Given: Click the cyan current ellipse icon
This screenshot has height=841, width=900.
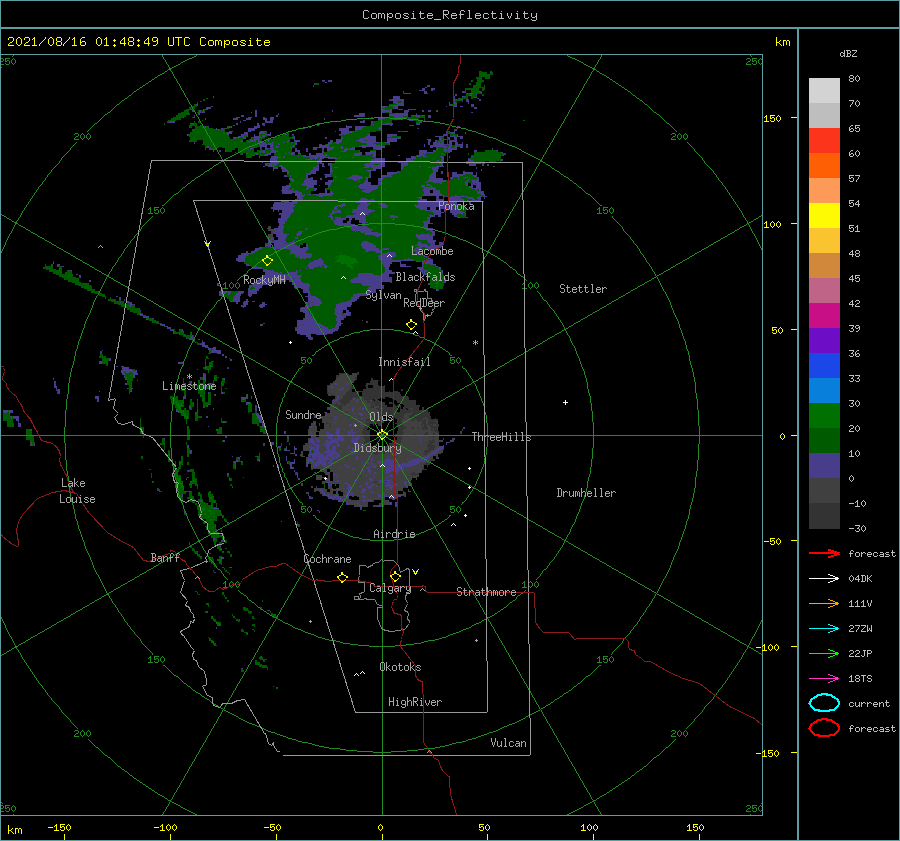Looking at the screenshot, I should tap(824, 703).
